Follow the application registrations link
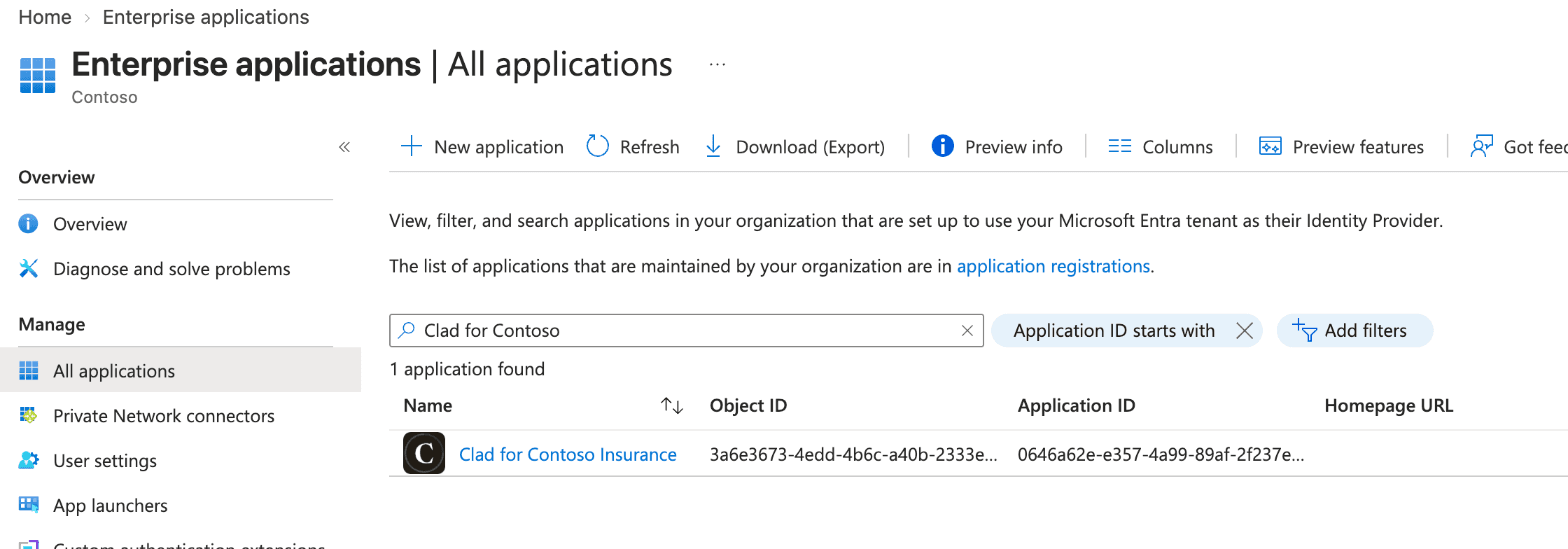The image size is (1568, 549). (x=1053, y=266)
